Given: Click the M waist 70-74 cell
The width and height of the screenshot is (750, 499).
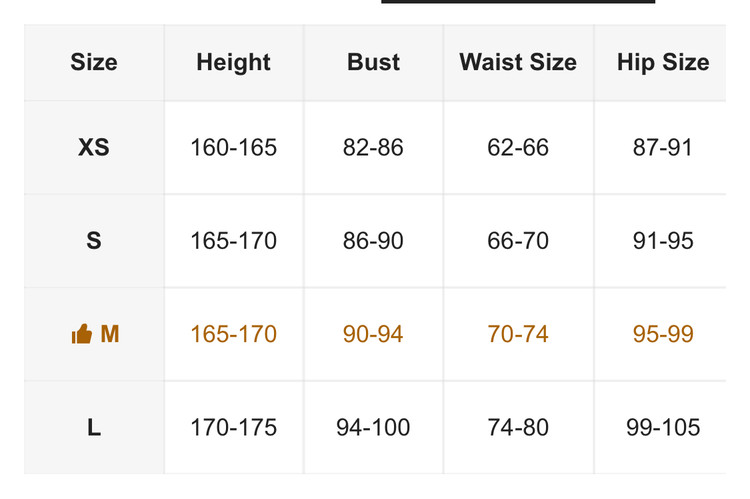Looking at the screenshot, I should point(518,334).
